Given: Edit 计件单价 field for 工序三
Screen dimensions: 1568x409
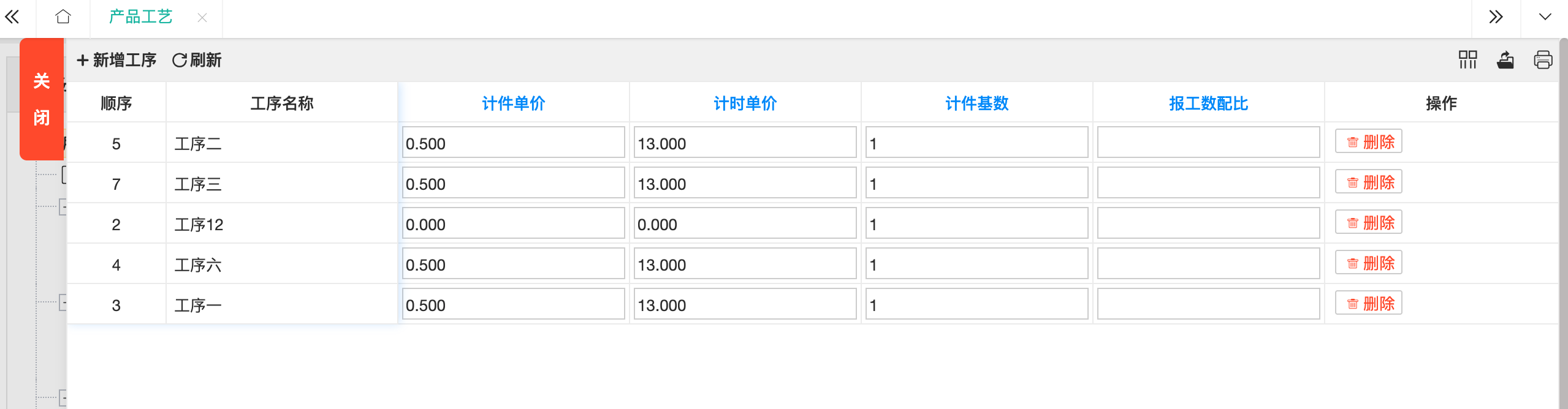Looking at the screenshot, I should click(x=513, y=184).
